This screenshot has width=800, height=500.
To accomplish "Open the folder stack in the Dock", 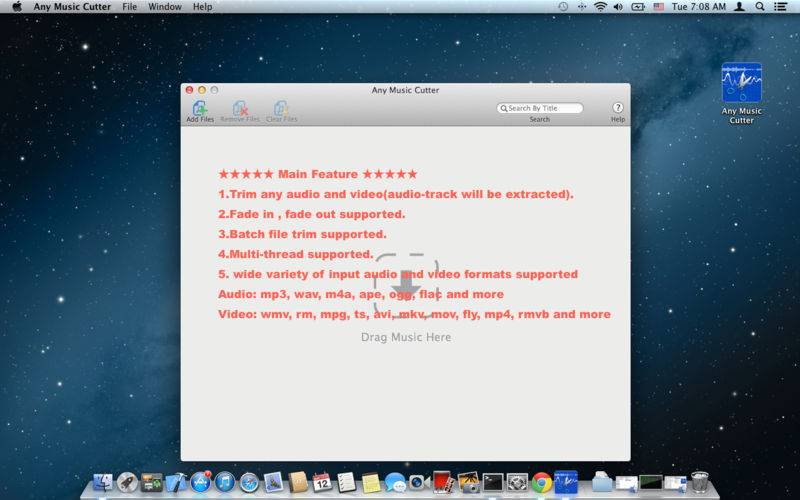I will [x=602, y=482].
